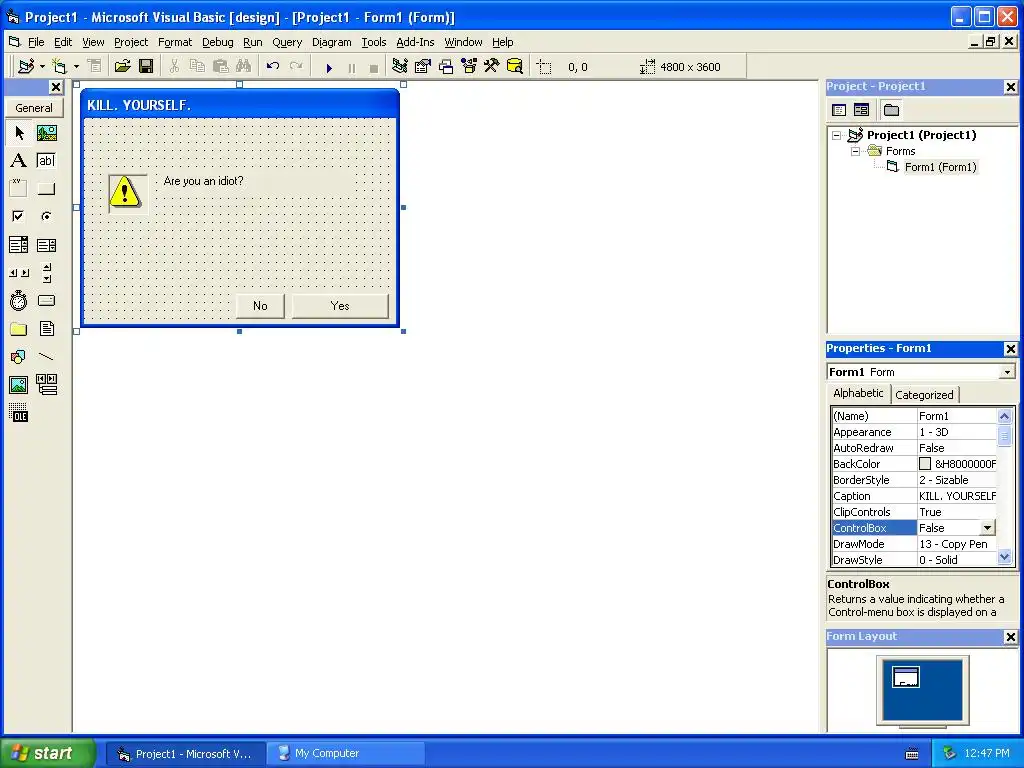Open the Add Project dropdown arrow
1024x768 pixels.
[42, 67]
